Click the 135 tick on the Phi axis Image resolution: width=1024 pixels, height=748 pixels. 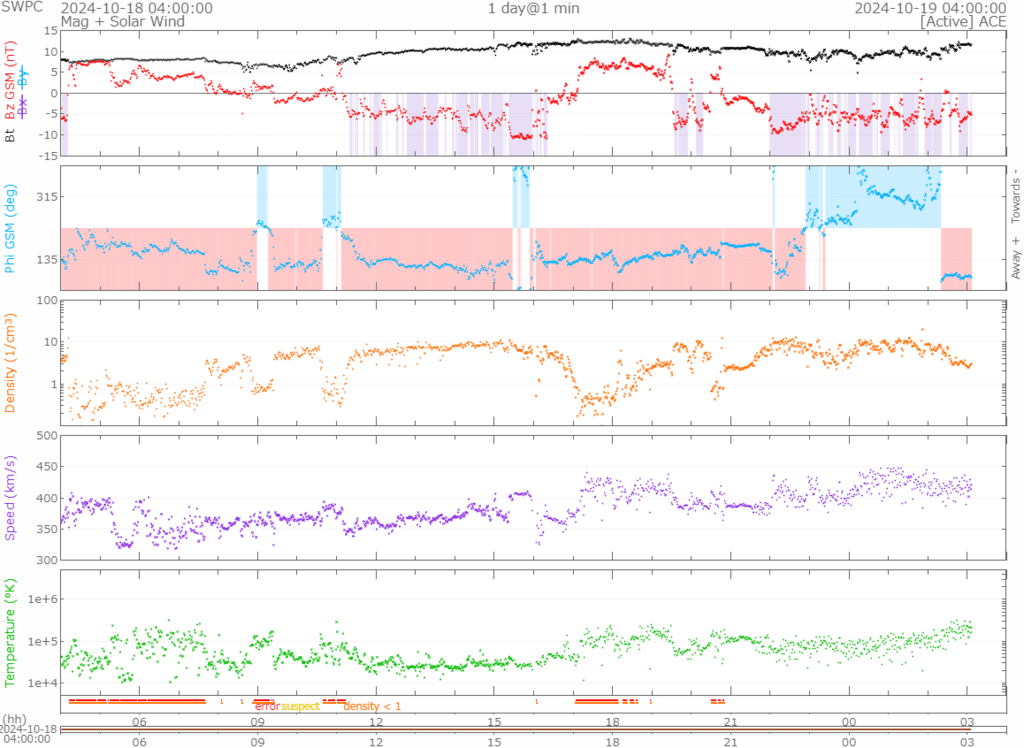point(47,259)
